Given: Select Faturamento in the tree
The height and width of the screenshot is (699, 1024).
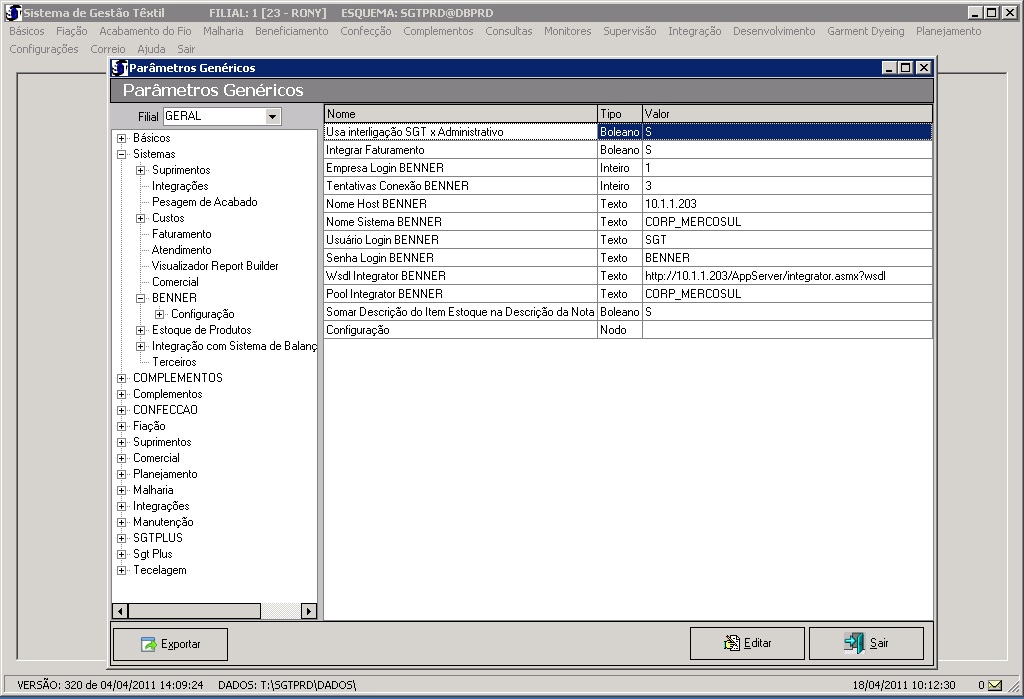Looking at the screenshot, I should point(181,234).
